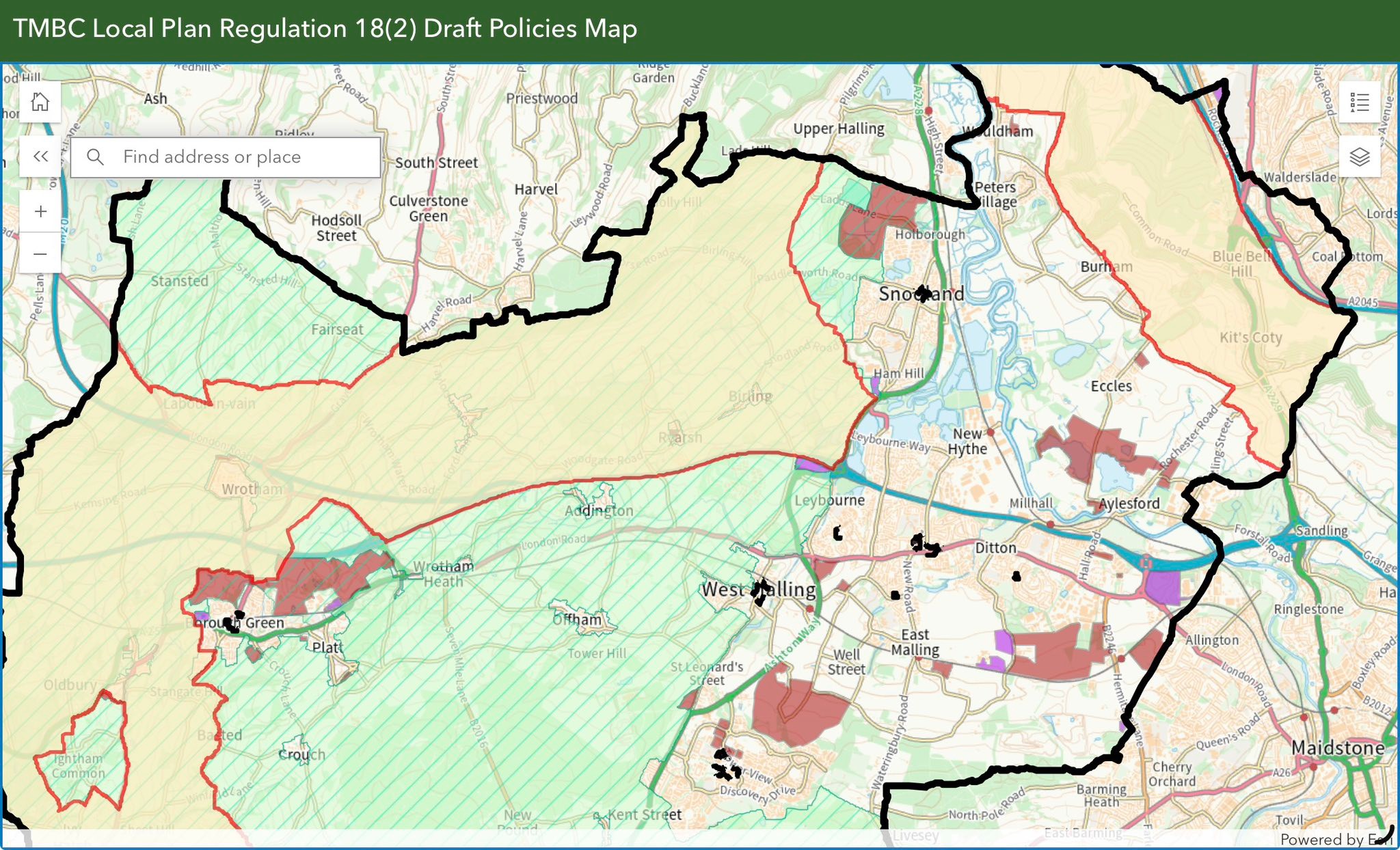Click the Wrotham Heath label

tap(443, 574)
